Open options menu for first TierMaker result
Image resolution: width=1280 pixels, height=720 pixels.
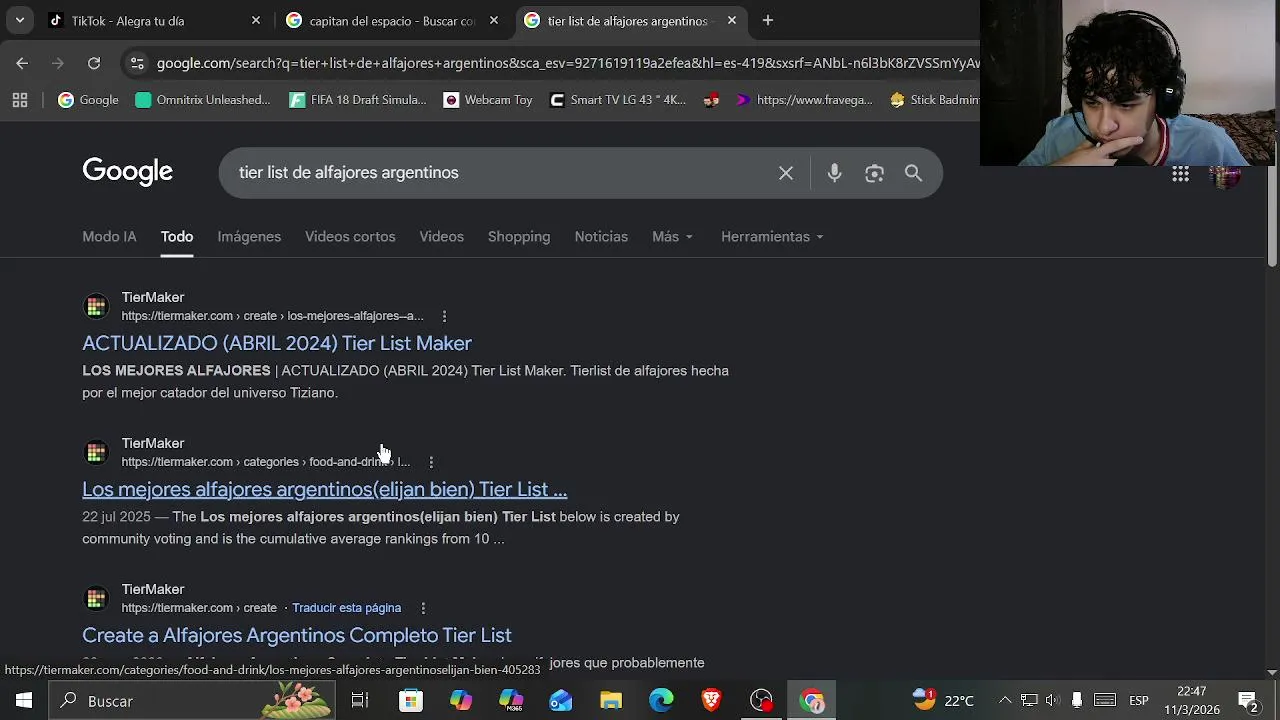coord(444,316)
